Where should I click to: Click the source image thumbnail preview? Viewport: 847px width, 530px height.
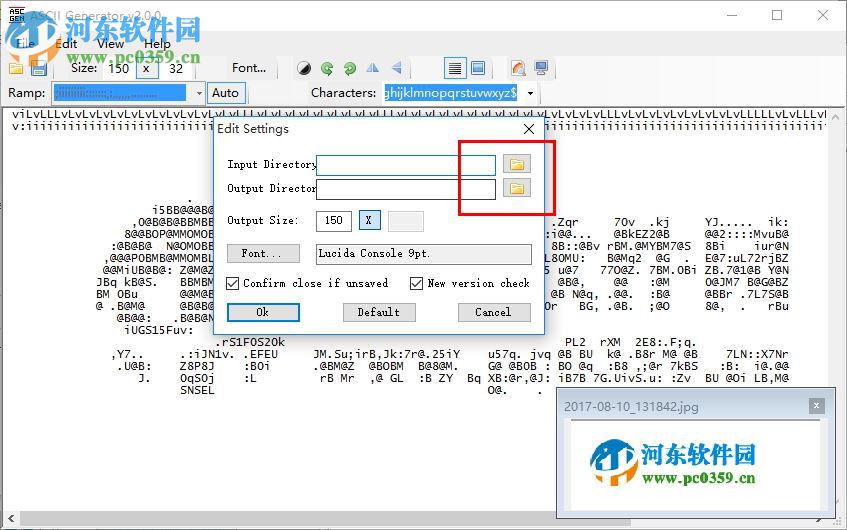pos(695,464)
